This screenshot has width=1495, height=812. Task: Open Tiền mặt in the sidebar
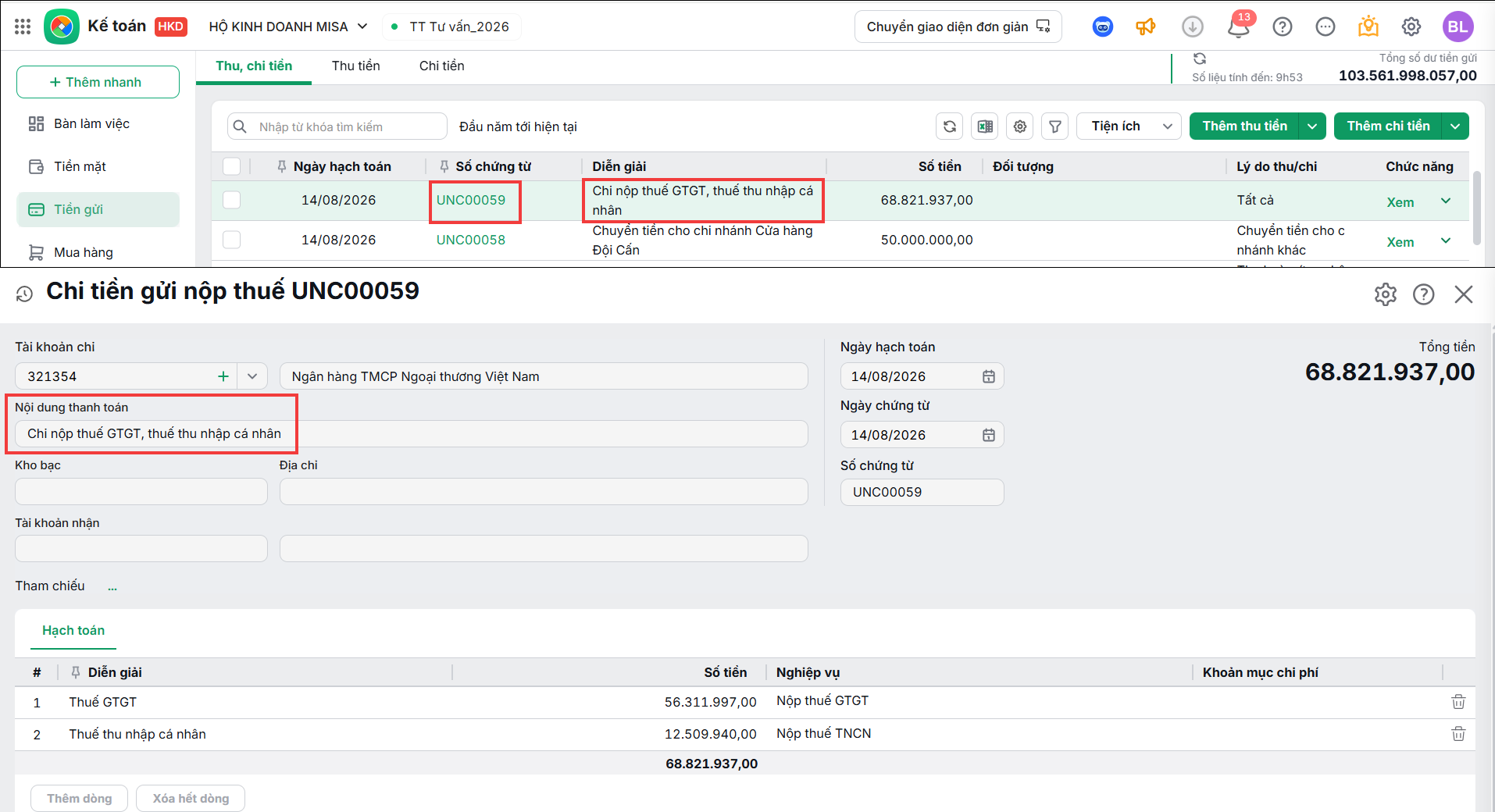click(x=98, y=167)
